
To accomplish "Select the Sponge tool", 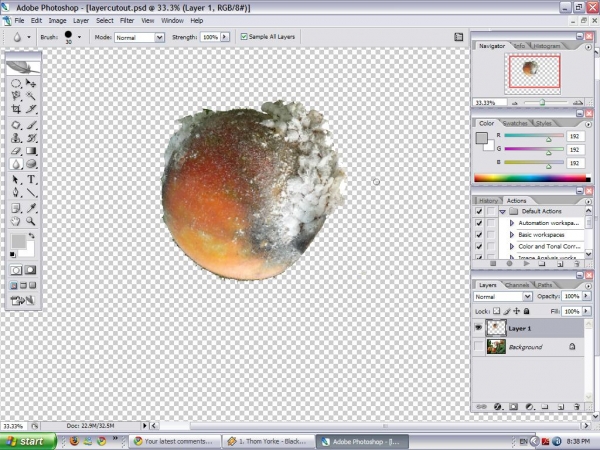I will [x=31, y=164].
